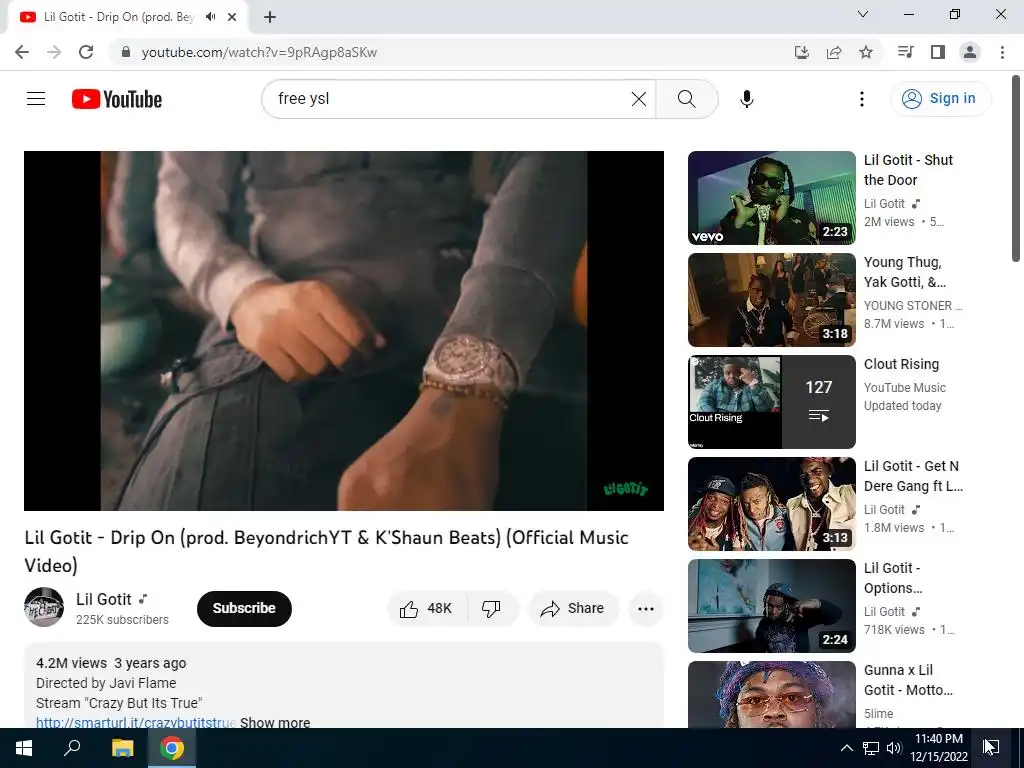Open taskbar clock showing 11:40 PM
The width and height of the screenshot is (1024, 768).
[x=939, y=748]
